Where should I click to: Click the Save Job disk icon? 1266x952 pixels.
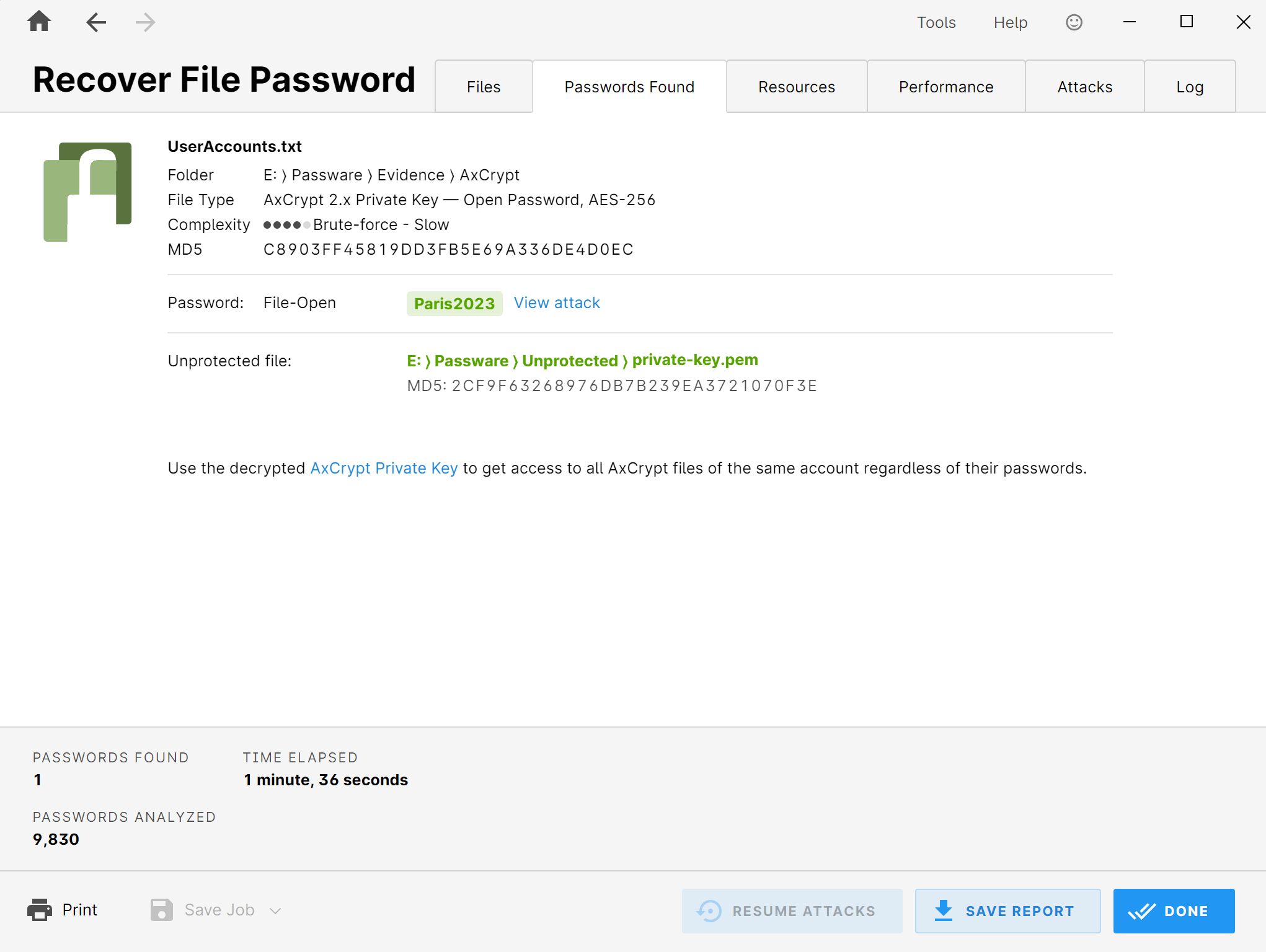[161, 910]
